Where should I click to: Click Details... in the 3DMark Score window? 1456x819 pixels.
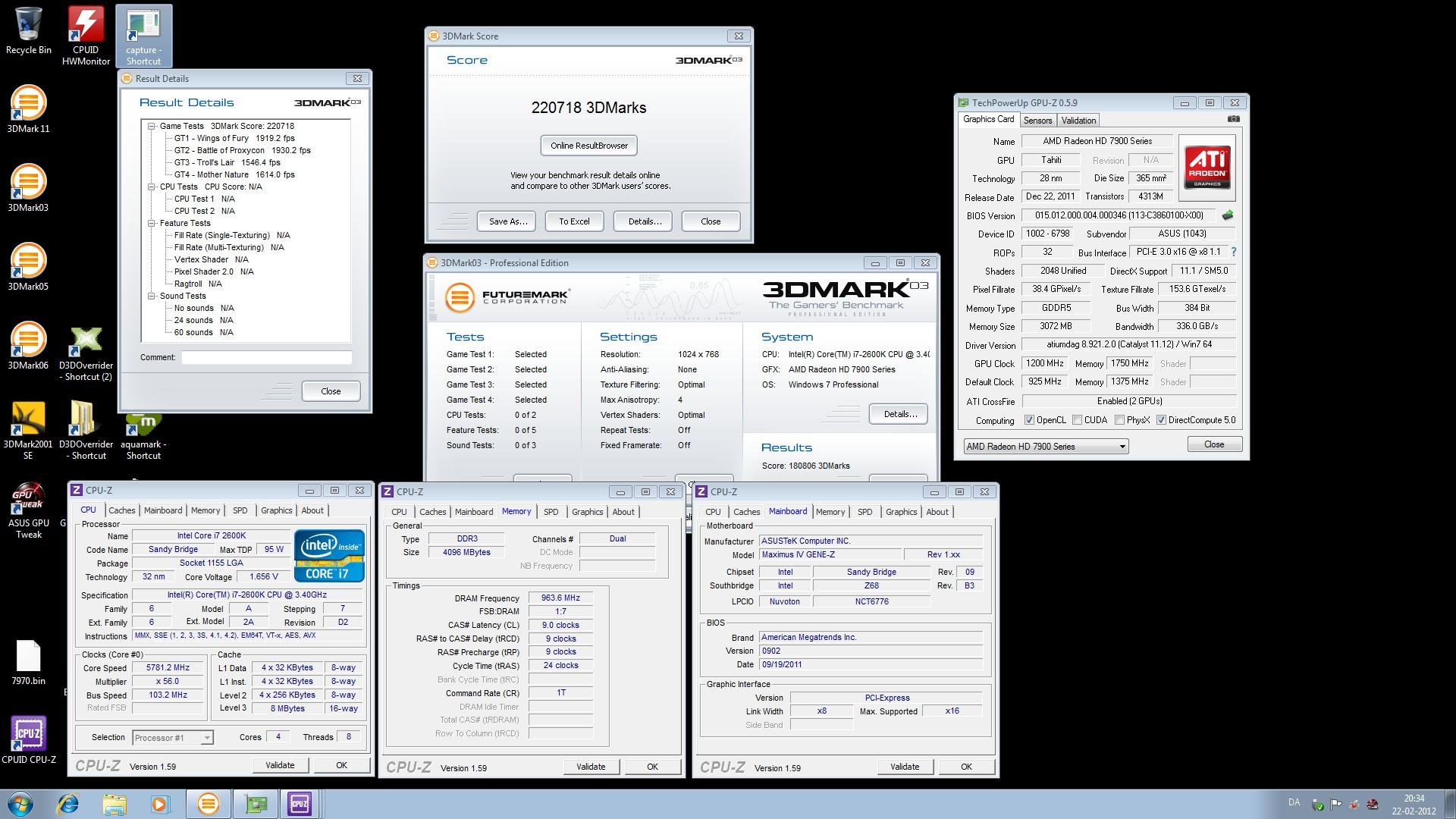644,221
